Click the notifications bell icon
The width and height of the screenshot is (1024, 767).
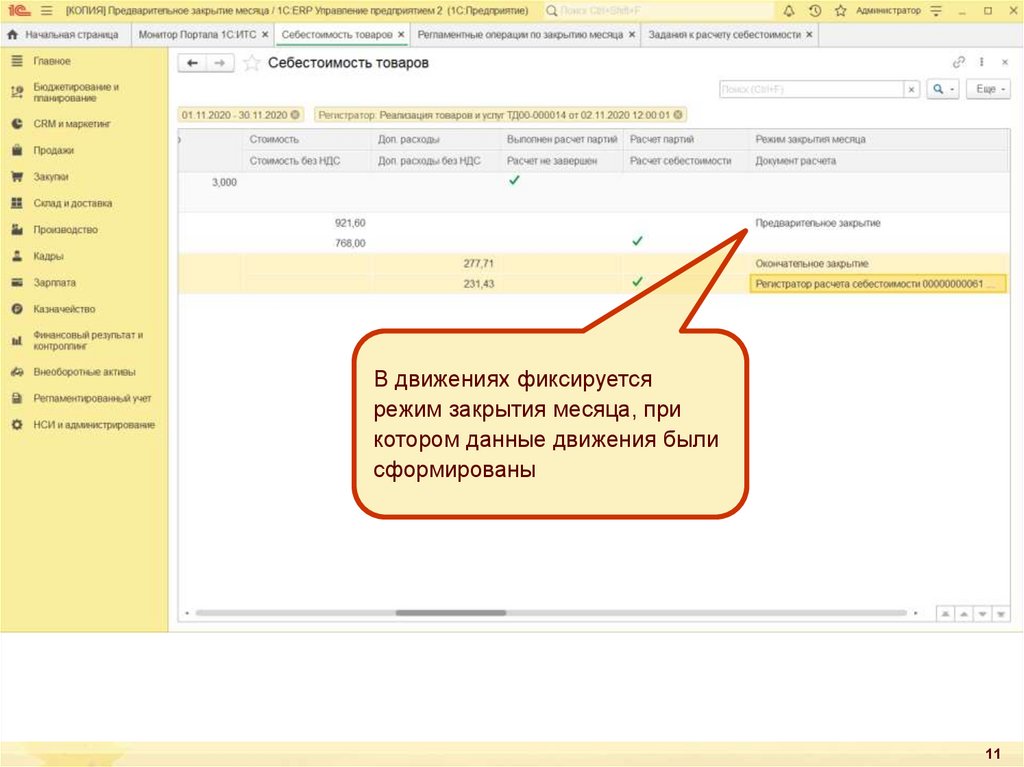click(x=790, y=11)
